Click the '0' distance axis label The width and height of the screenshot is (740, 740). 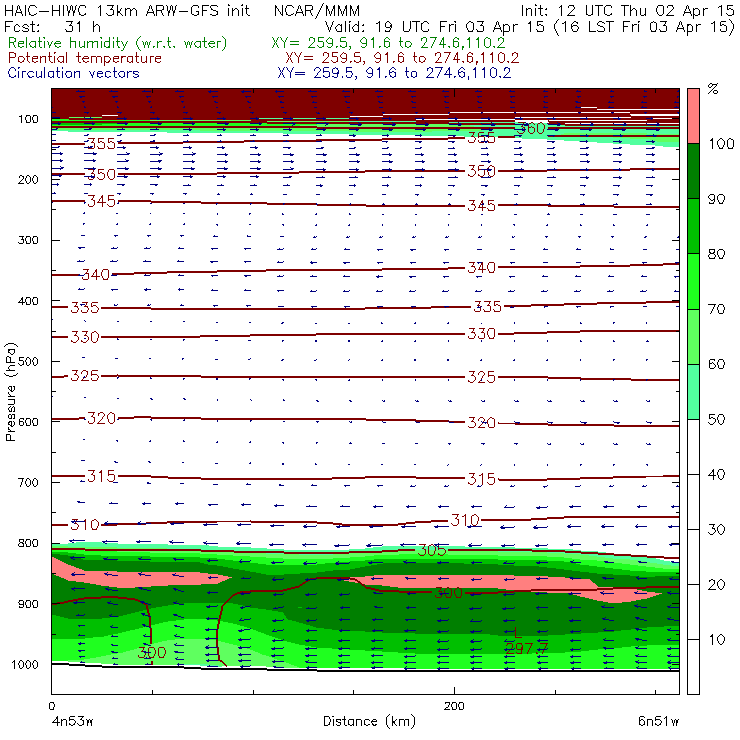51,706
